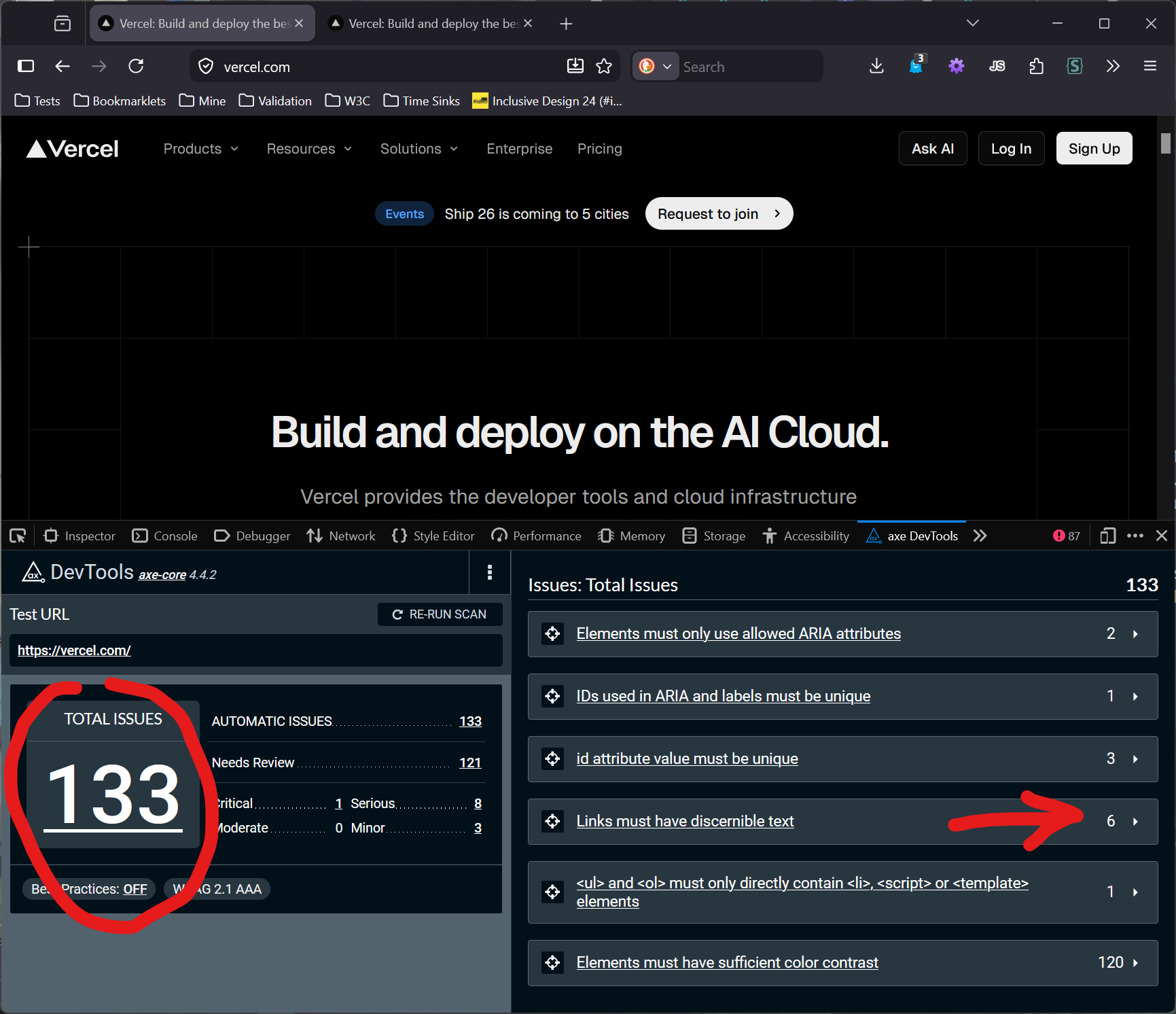
Task: Toggle Responsive Design Mode icon
Action: point(1108,536)
